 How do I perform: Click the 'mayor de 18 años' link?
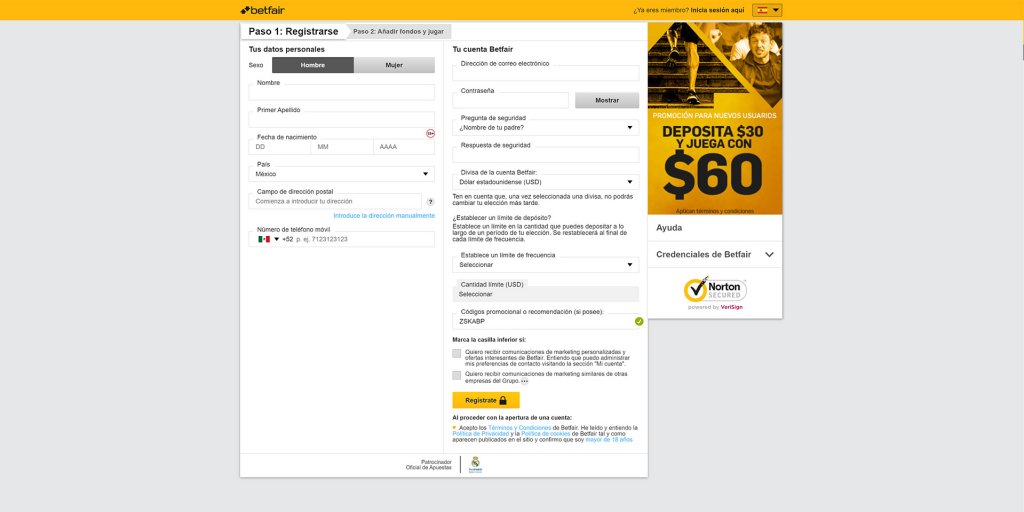pyautogui.click(x=609, y=440)
